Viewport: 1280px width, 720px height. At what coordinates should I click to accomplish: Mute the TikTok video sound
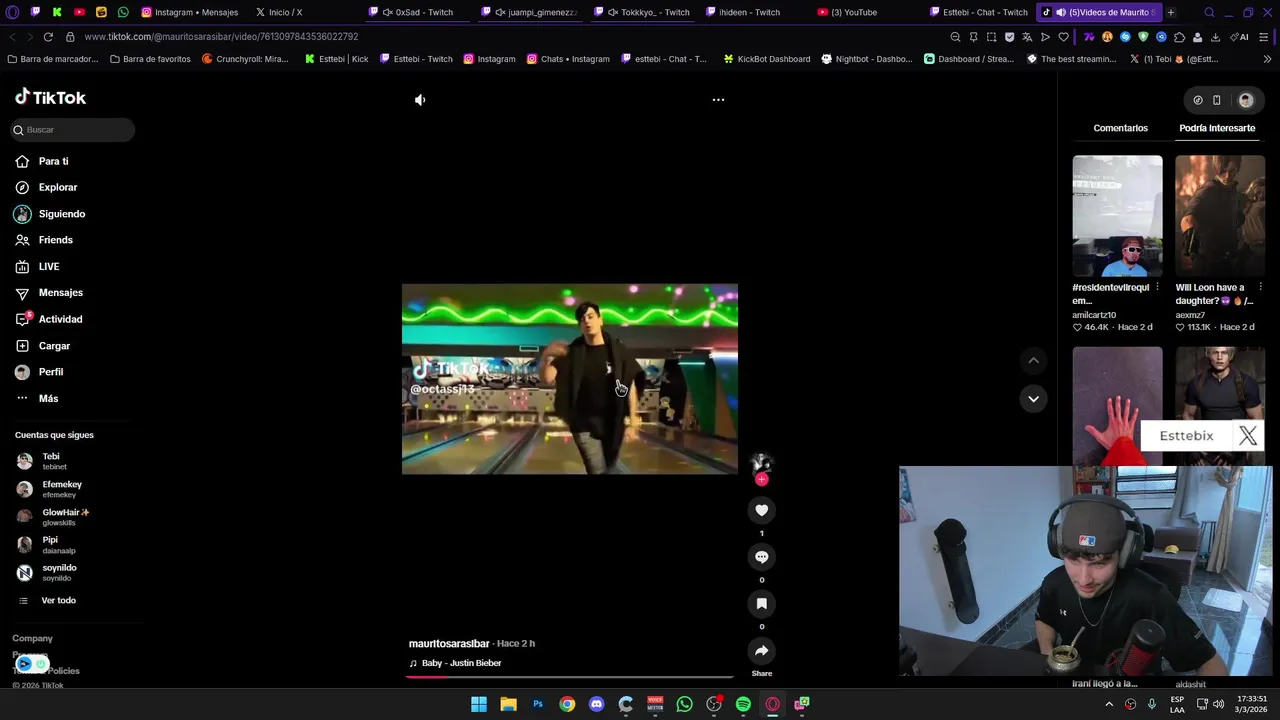[420, 100]
